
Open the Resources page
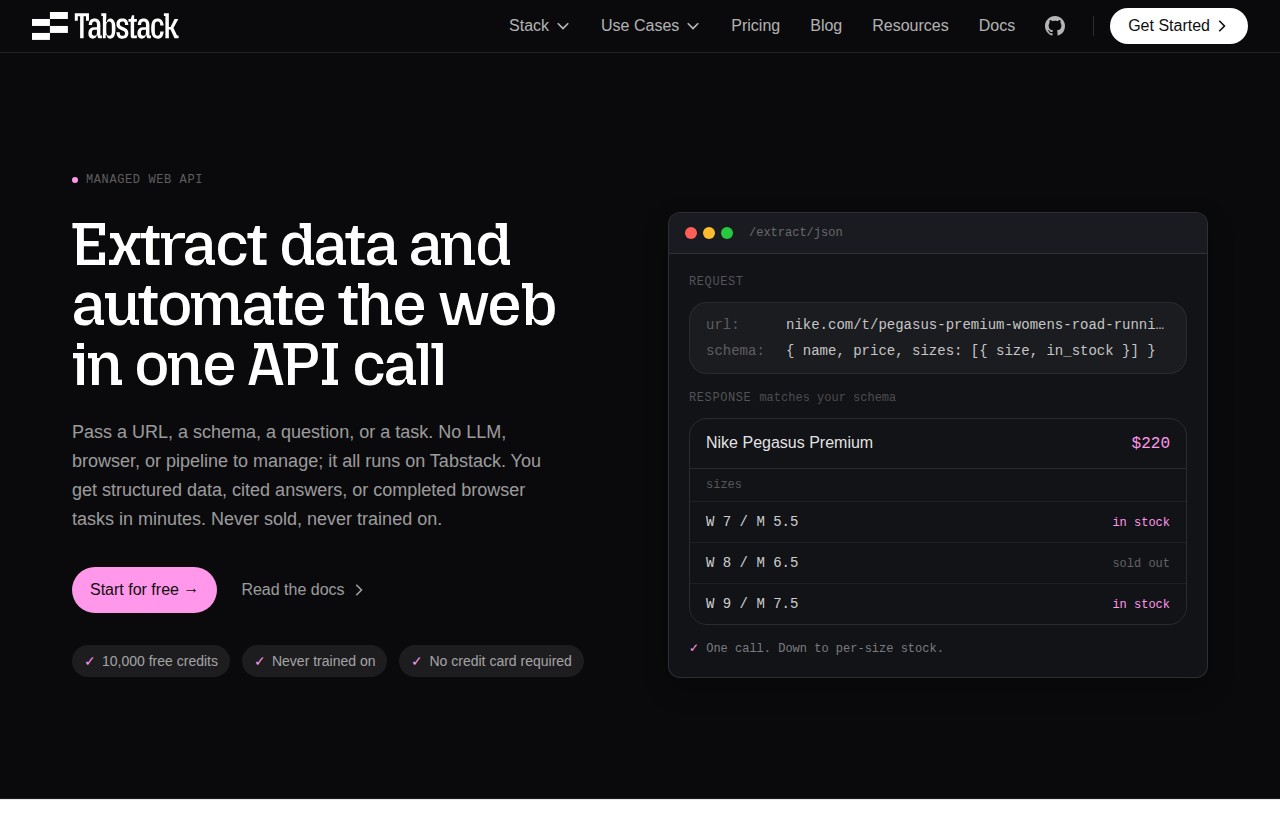tap(910, 26)
